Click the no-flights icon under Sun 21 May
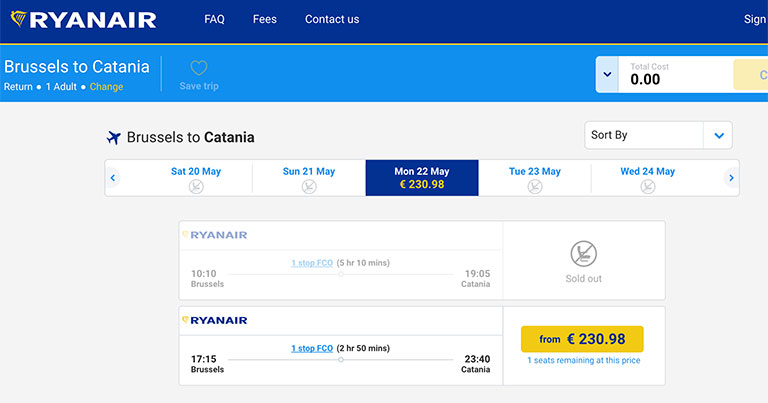 pyautogui.click(x=309, y=187)
